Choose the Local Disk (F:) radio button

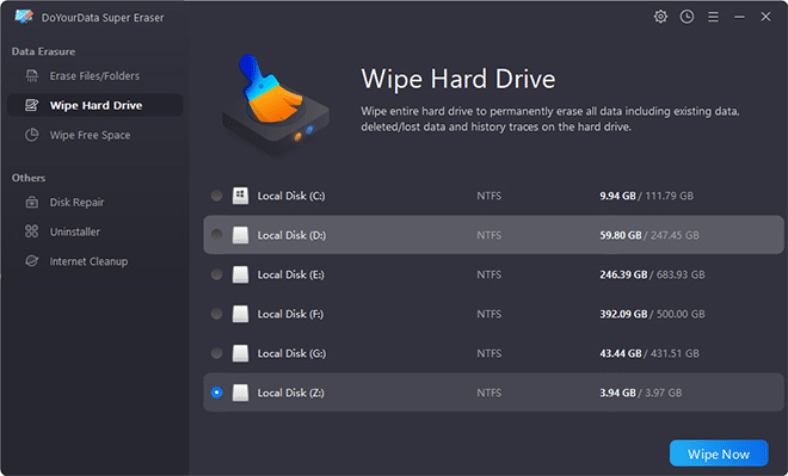[217, 314]
